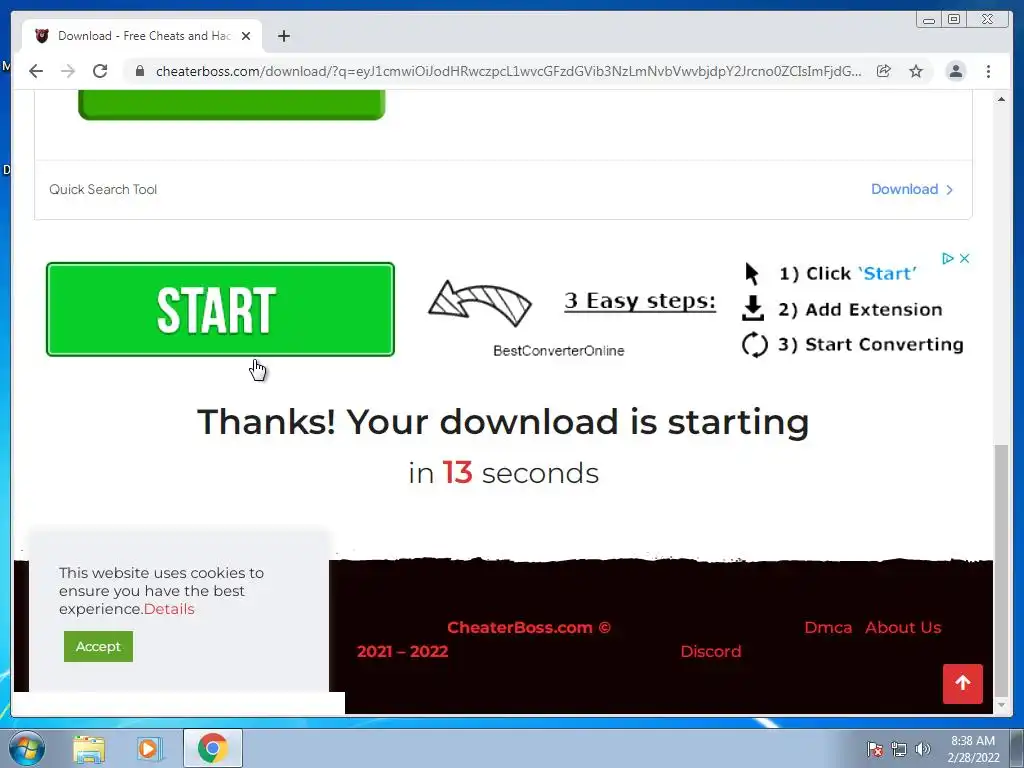
Task: Open the volume speaker tray icon
Action: pyautogui.click(x=923, y=749)
